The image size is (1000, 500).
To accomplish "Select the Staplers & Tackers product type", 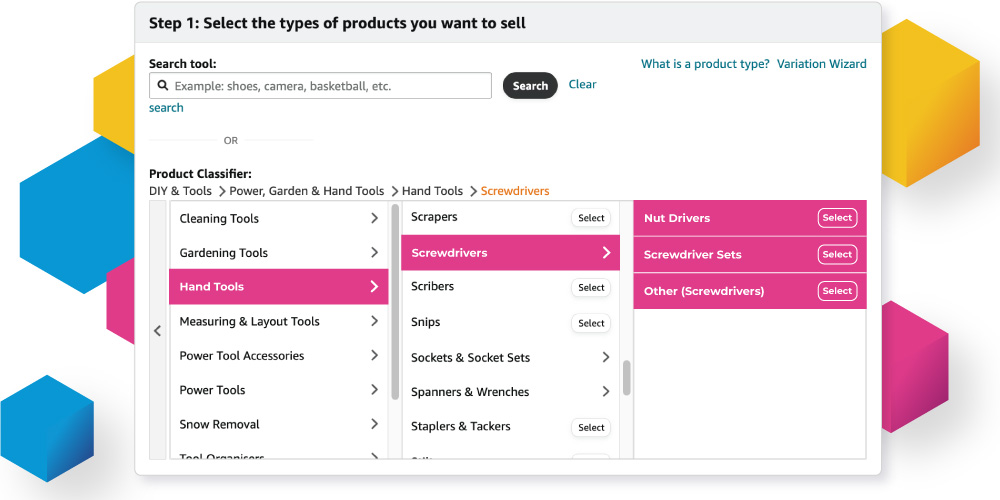I will pos(591,427).
